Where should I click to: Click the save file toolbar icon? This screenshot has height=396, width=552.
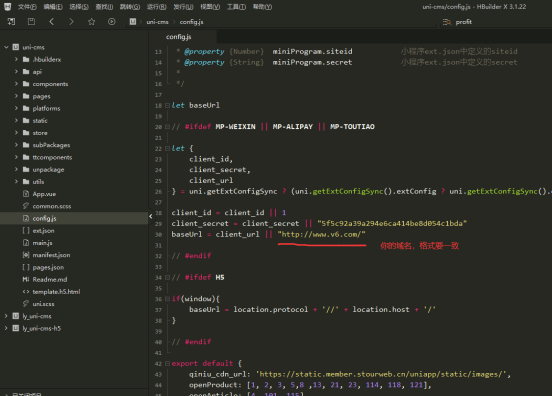pyautogui.click(x=31, y=22)
